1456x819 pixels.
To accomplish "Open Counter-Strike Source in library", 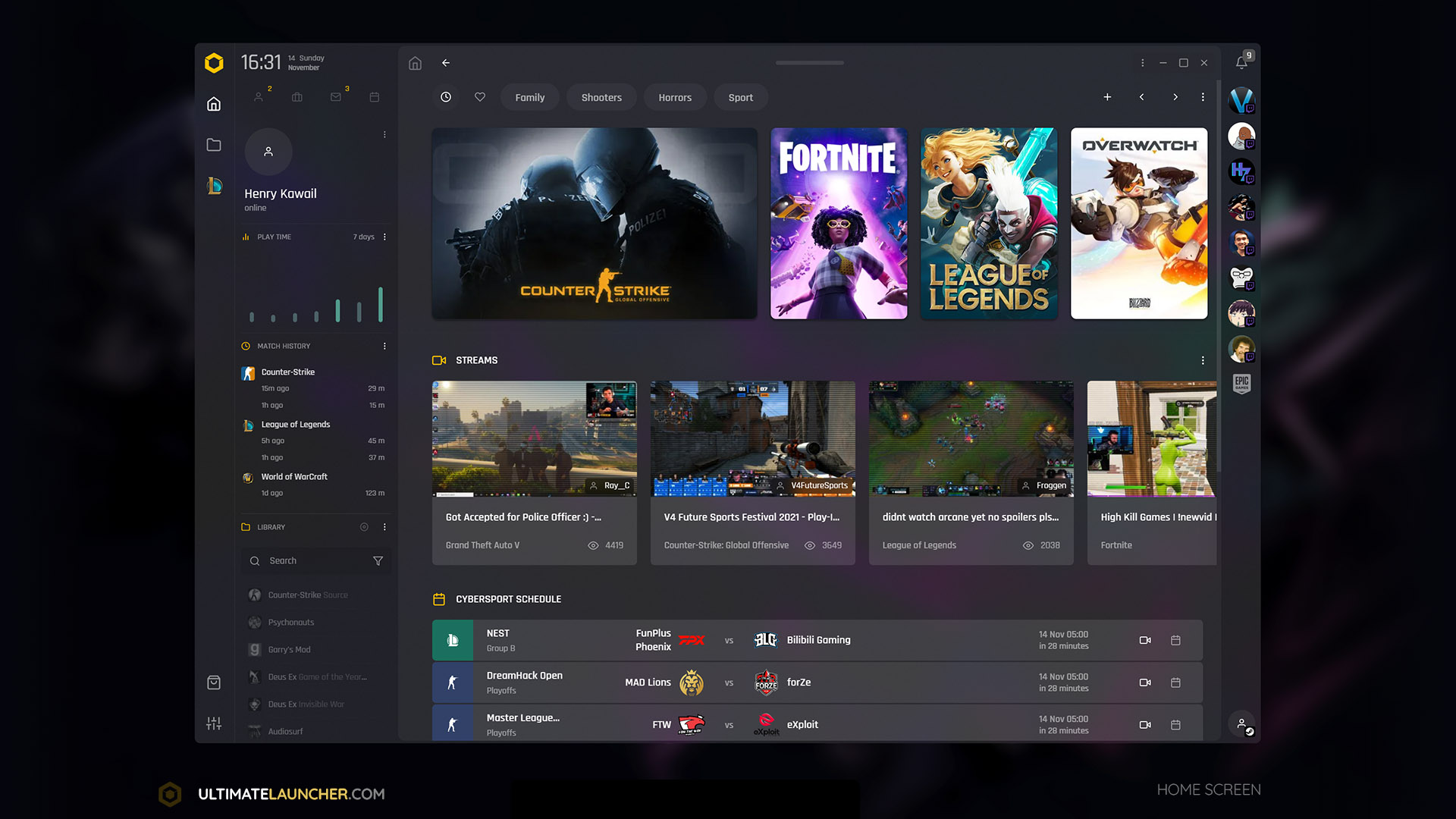I will (x=308, y=595).
